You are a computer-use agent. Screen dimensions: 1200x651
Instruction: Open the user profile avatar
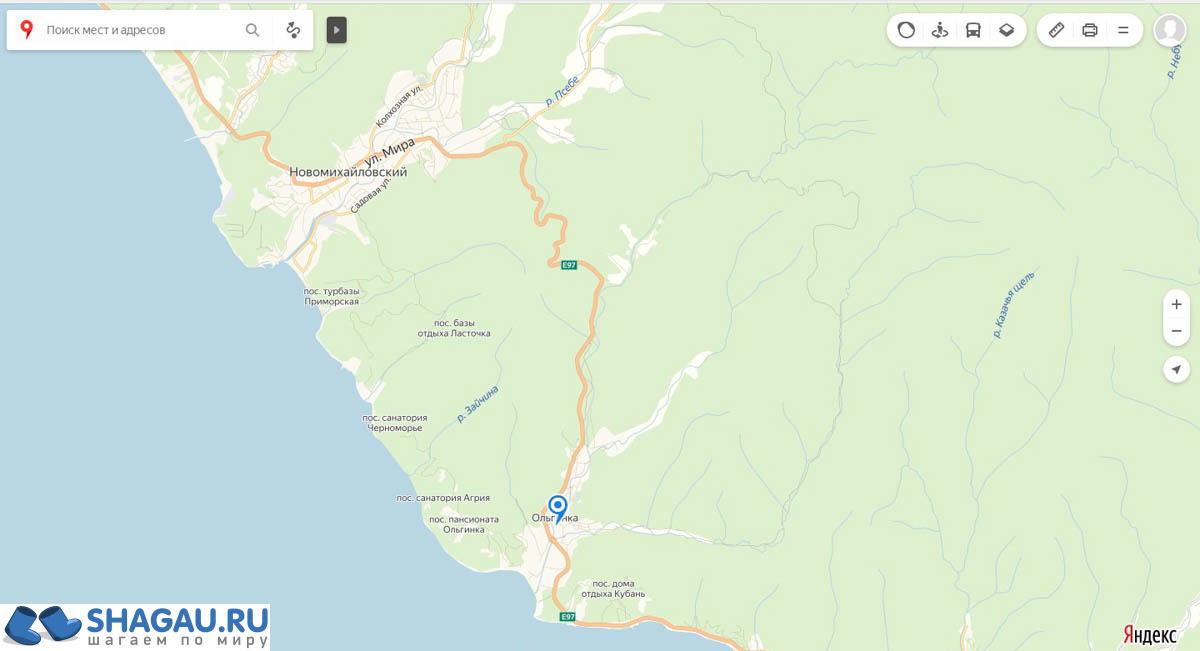(x=1170, y=30)
